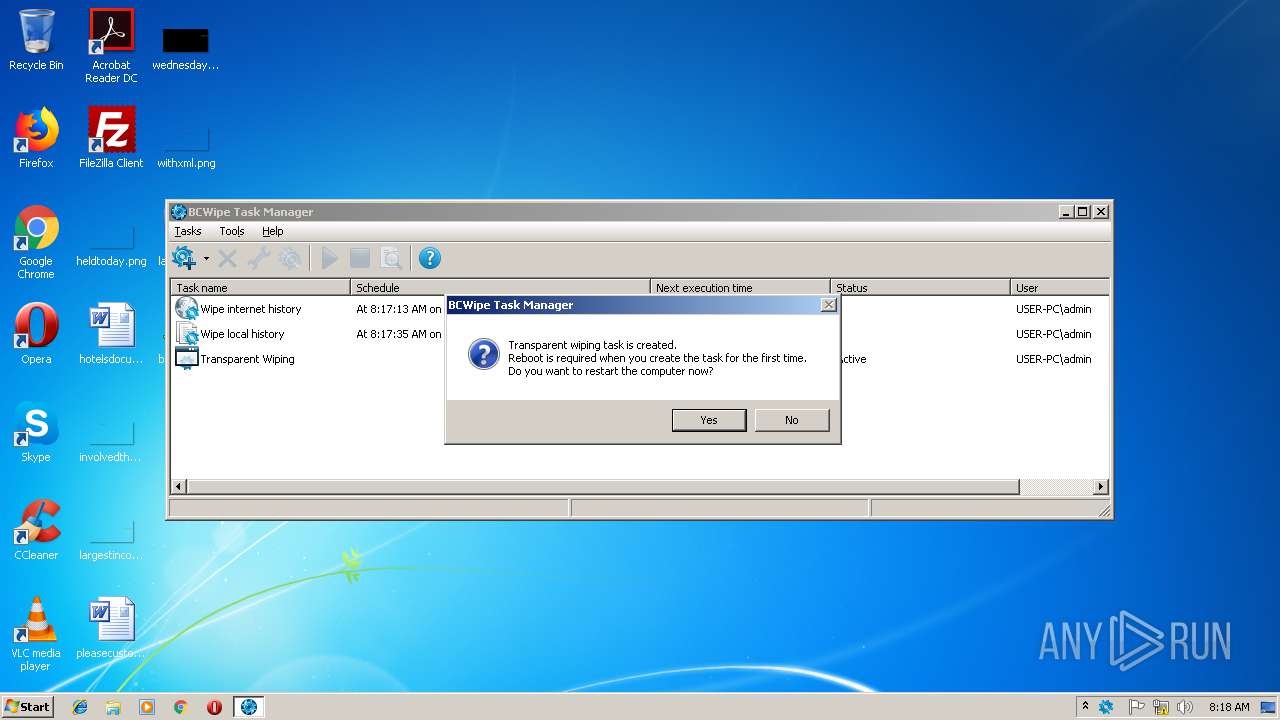
Task: Click the volume speaker tray icon
Action: click(1185, 707)
